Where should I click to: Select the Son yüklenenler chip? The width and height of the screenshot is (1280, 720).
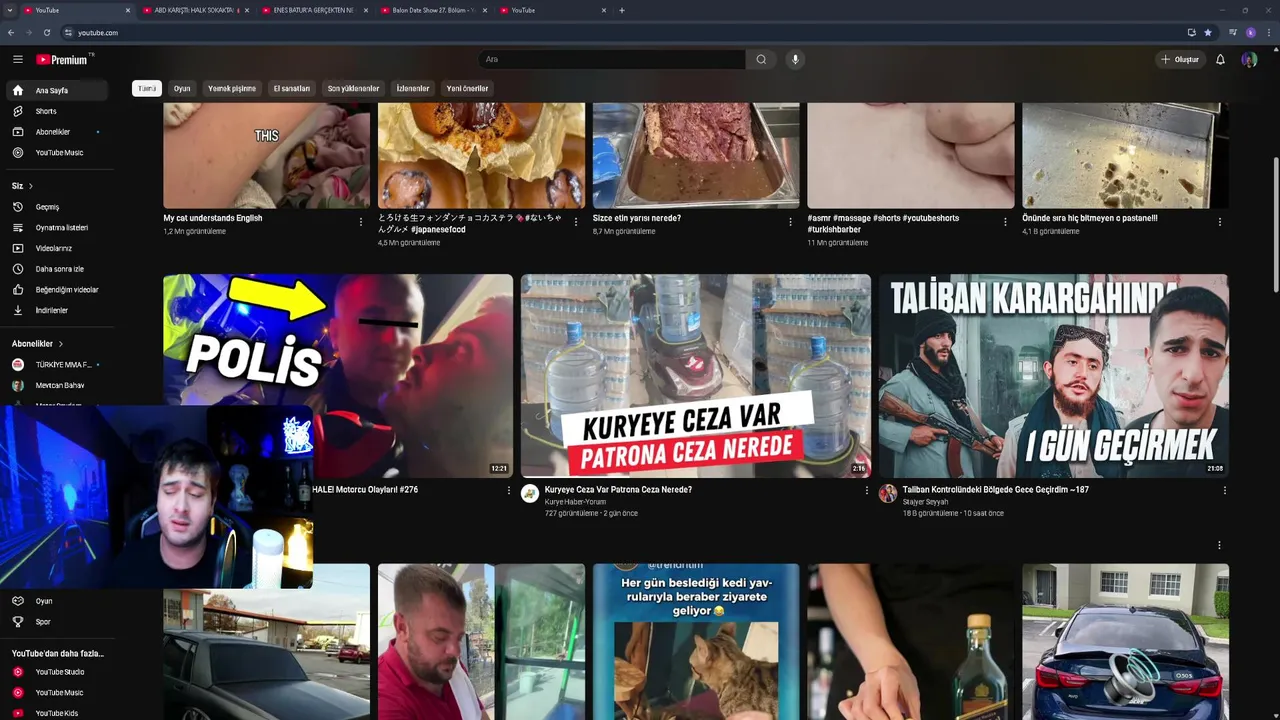[x=353, y=88]
